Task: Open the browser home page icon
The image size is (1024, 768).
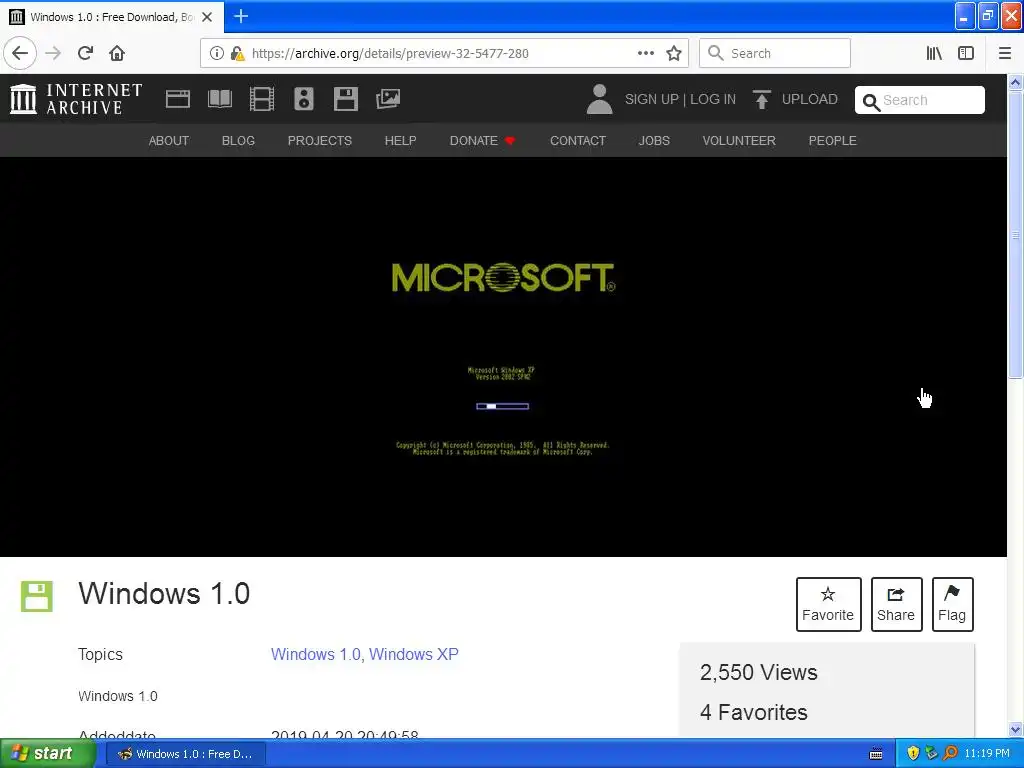Action: 117,53
